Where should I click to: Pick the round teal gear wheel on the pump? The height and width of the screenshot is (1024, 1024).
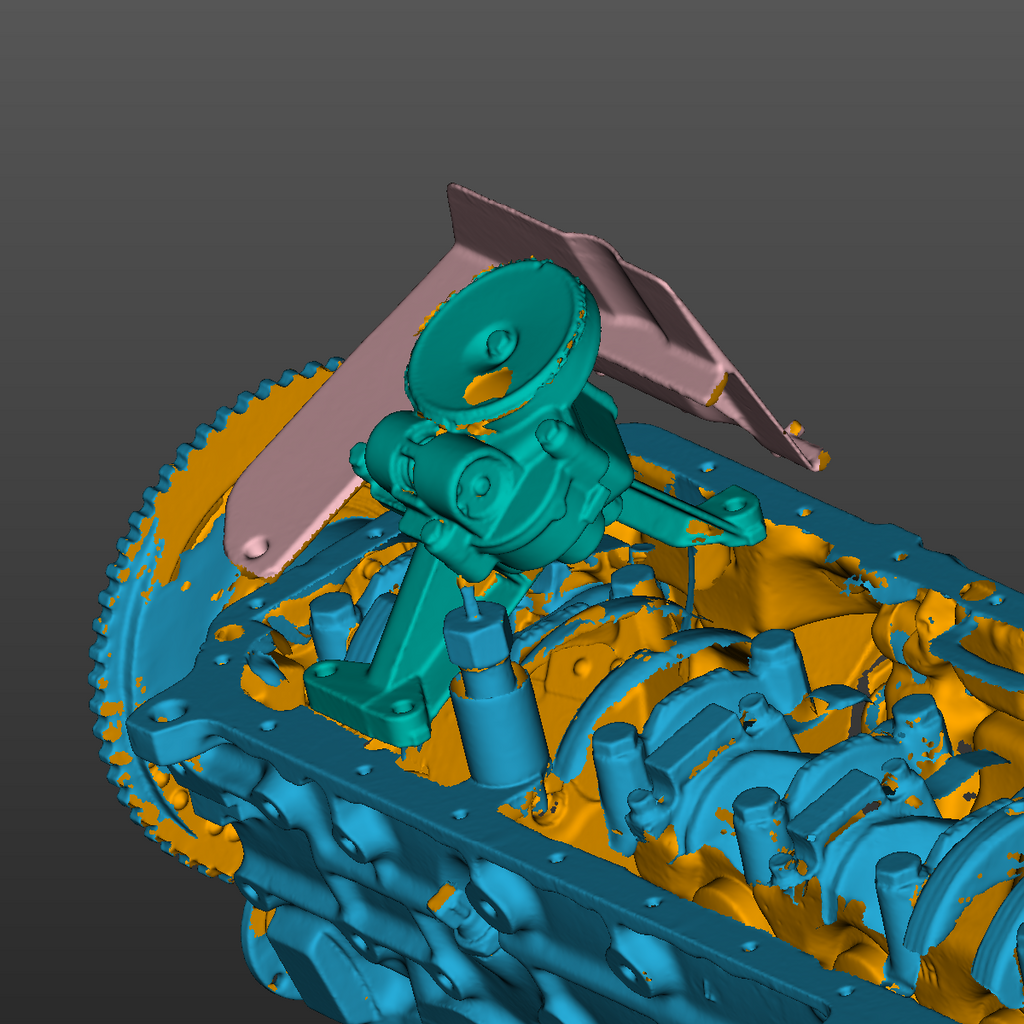click(x=503, y=341)
